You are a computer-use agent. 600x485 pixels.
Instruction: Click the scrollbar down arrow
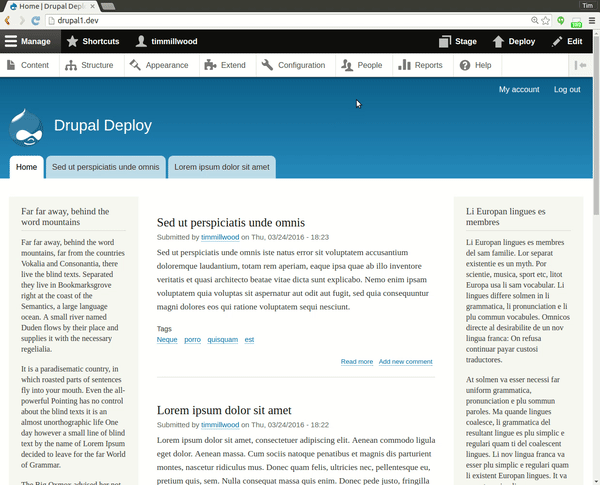coord(596,481)
